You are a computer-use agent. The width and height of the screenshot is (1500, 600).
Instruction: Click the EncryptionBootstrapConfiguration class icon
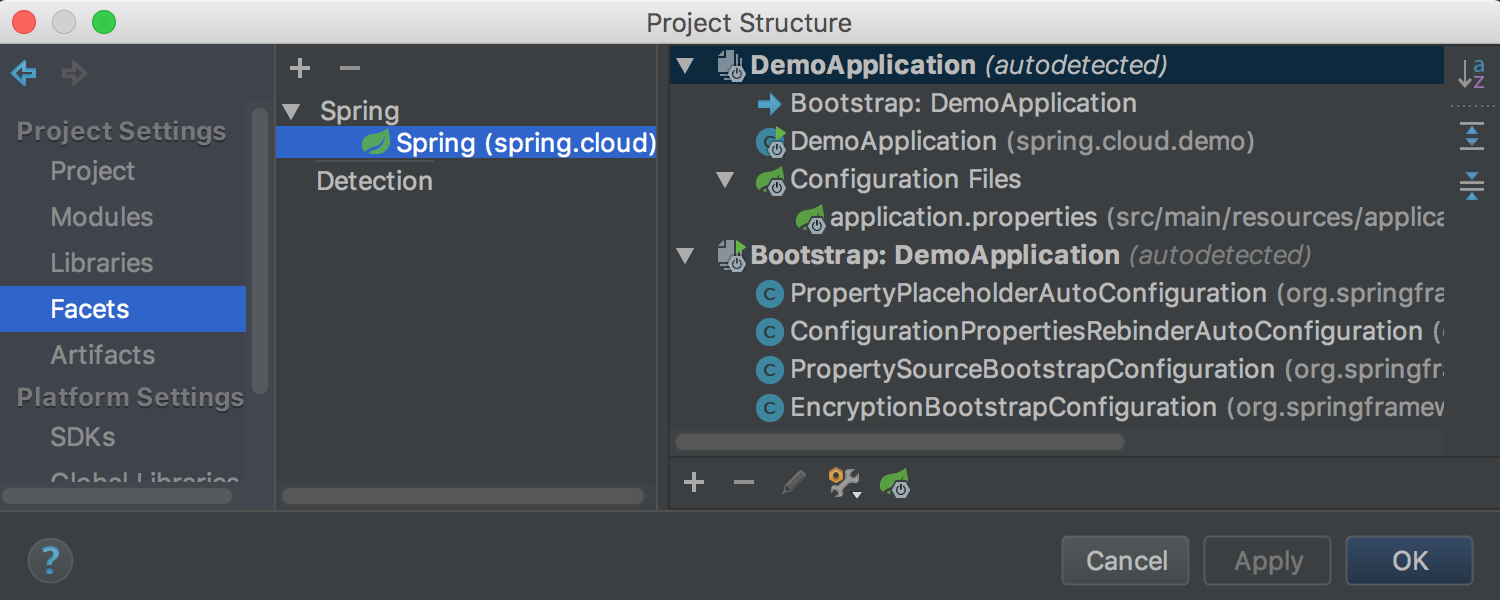(769, 408)
